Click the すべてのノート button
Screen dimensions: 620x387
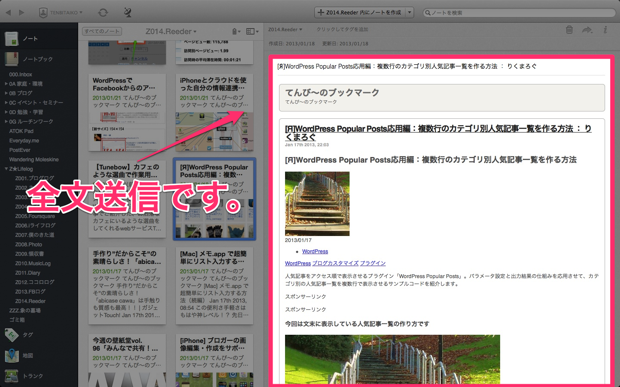tap(102, 31)
